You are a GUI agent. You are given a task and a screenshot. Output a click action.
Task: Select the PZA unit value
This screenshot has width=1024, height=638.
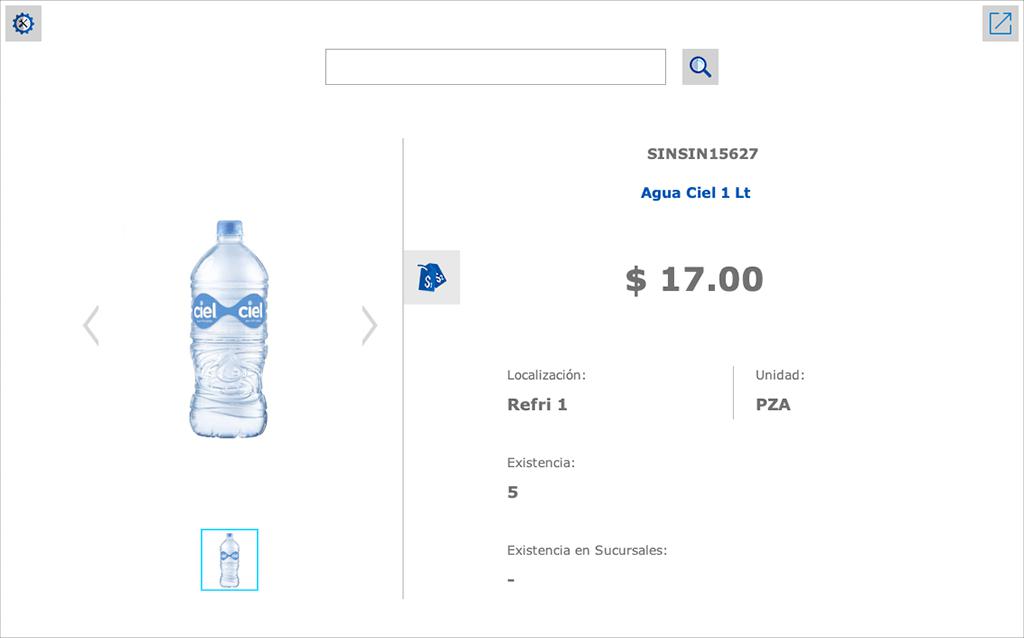pos(773,405)
